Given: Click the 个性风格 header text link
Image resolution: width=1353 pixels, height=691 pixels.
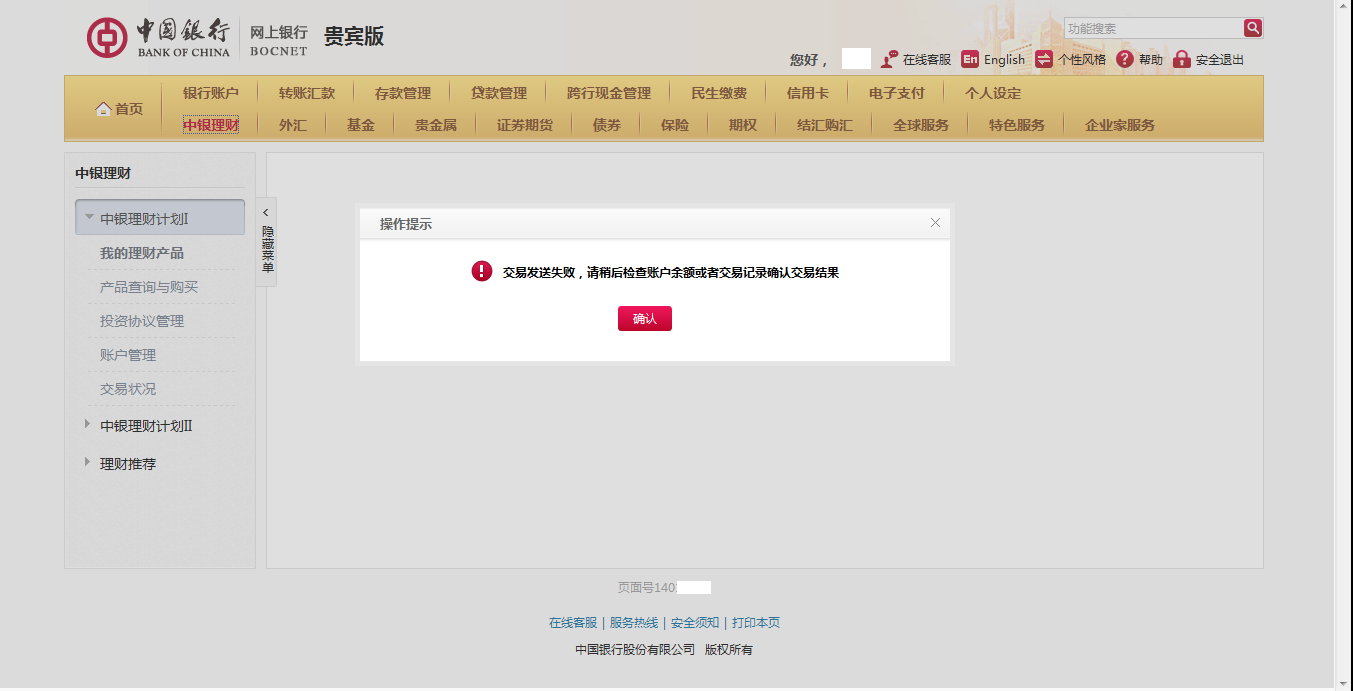Looking at the screenshot, I should (1082, 60).
